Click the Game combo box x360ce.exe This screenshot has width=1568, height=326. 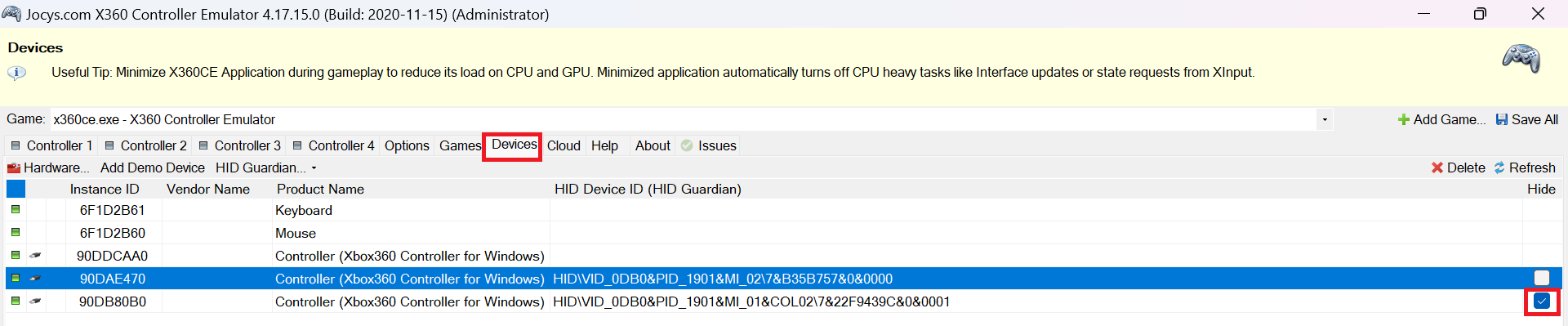click(x=684, y=119)
